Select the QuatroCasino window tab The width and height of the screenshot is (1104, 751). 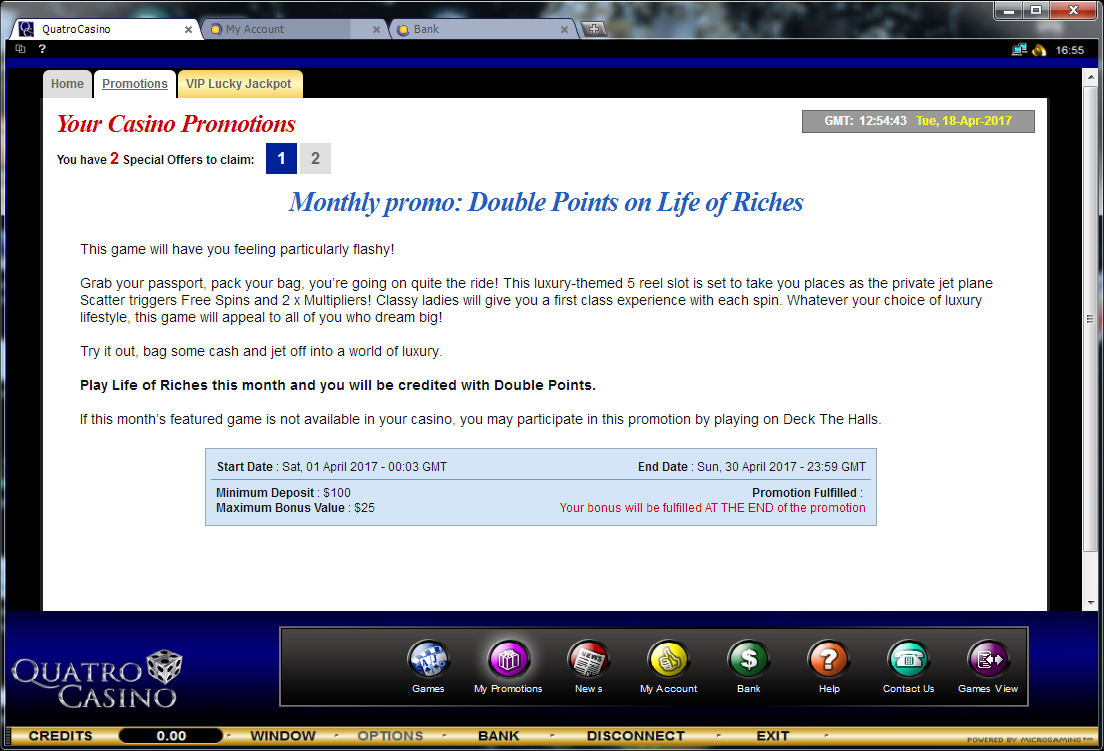pos(106,29)
